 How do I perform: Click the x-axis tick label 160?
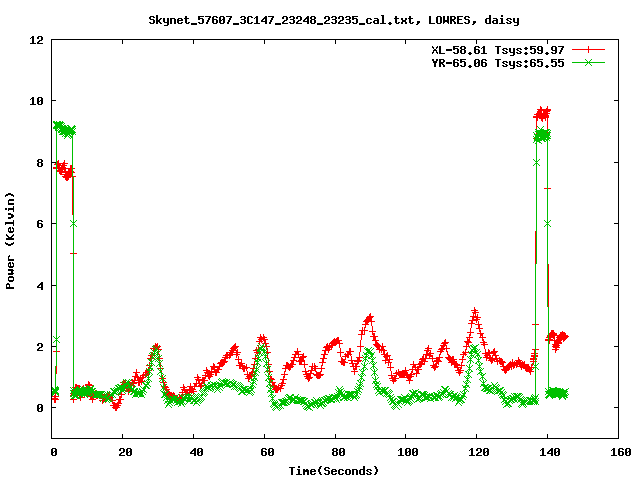coord(621,452)
